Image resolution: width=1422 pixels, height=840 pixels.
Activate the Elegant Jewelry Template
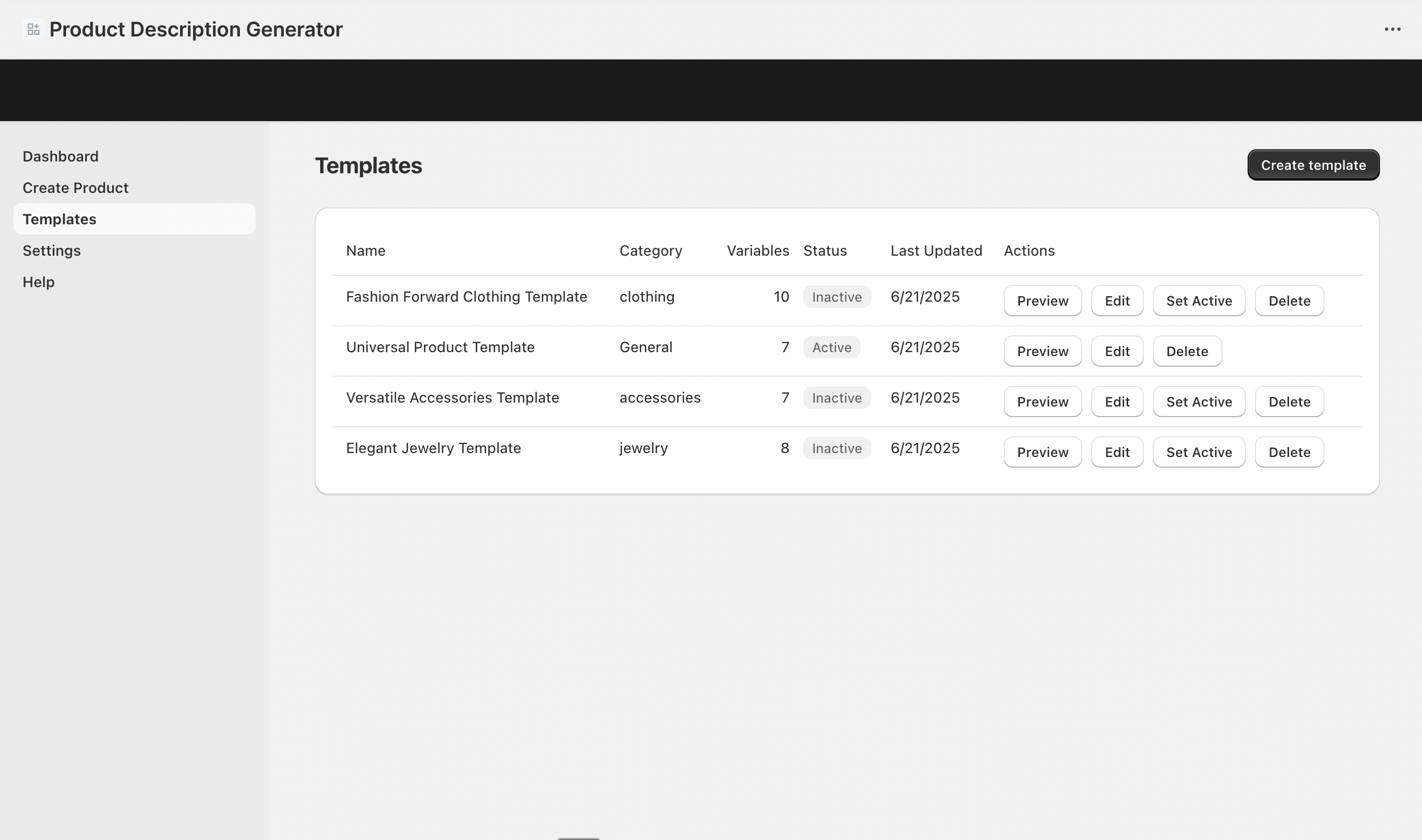click(1198, 452)
